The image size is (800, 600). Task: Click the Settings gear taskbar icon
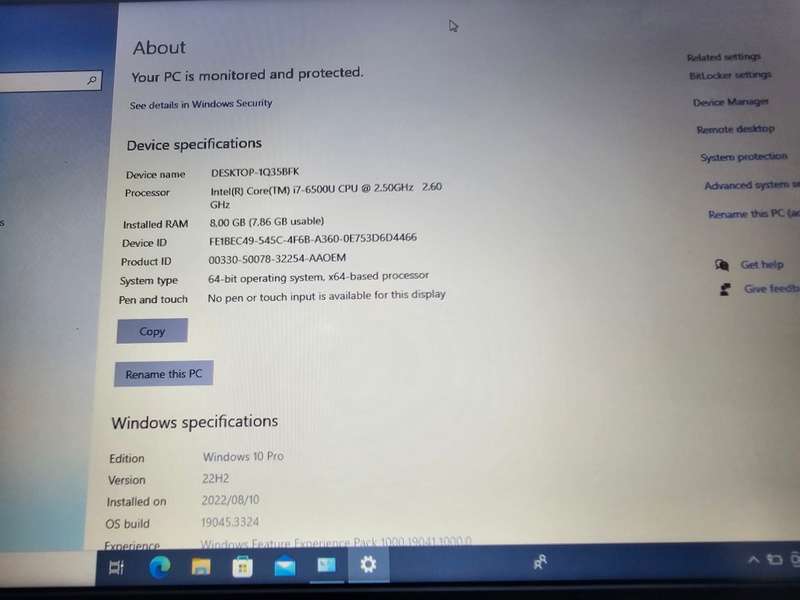pyautogui.click(x=368, y=564)
